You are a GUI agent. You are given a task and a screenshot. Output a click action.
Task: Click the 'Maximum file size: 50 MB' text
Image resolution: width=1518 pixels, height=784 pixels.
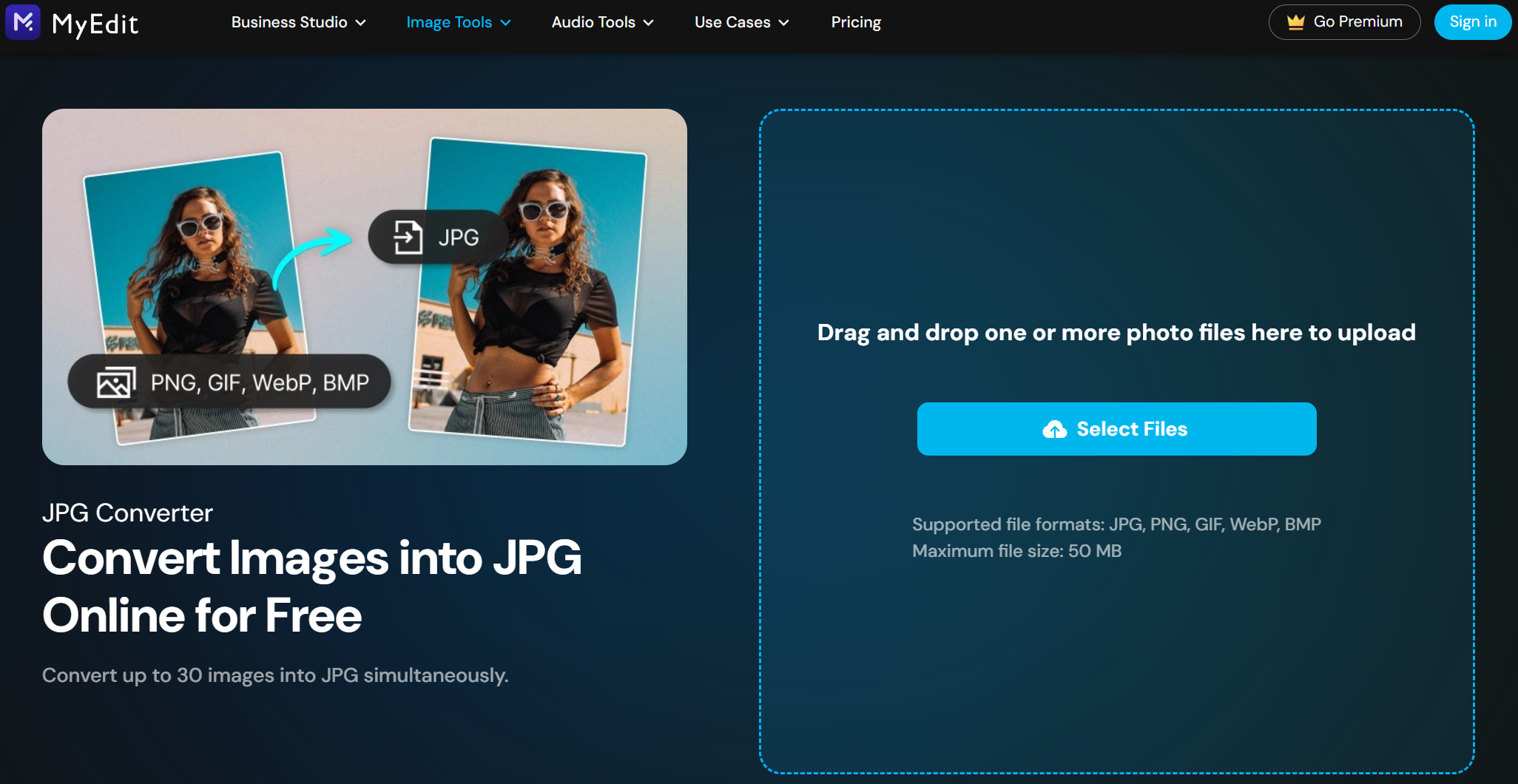click(x=1016, y=551)
